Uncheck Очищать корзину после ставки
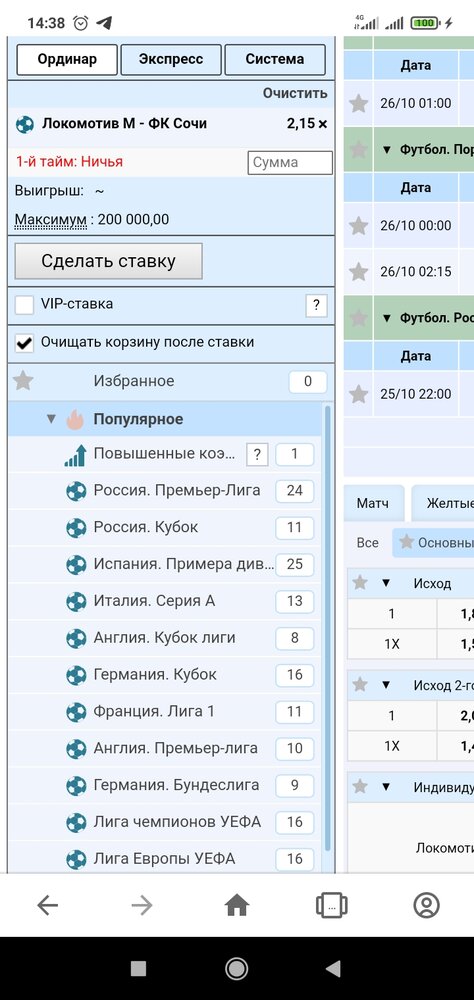Viewport: 474px width, 1000px height. pyautogui.click(x=25, y=343)
